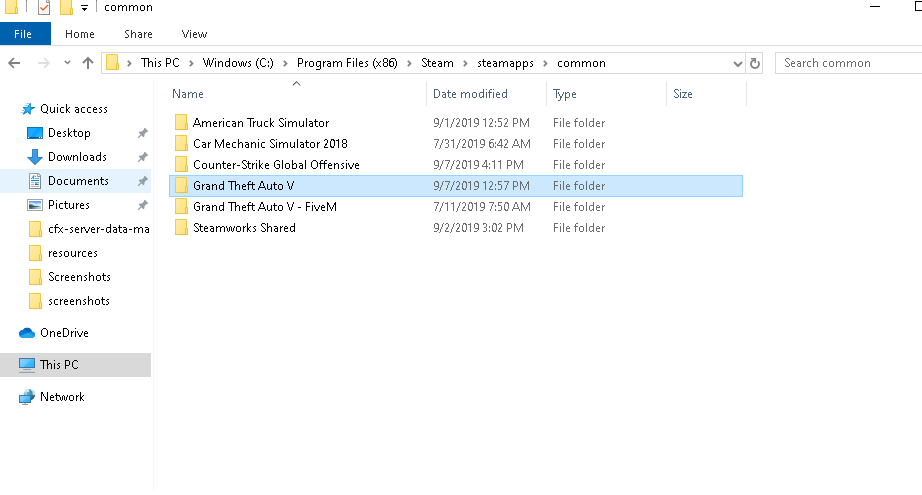This screenshot has height=495, width=922.
Task: Click the date 9/7/2019 4:11 PM
Action: [x=478, y=165]
